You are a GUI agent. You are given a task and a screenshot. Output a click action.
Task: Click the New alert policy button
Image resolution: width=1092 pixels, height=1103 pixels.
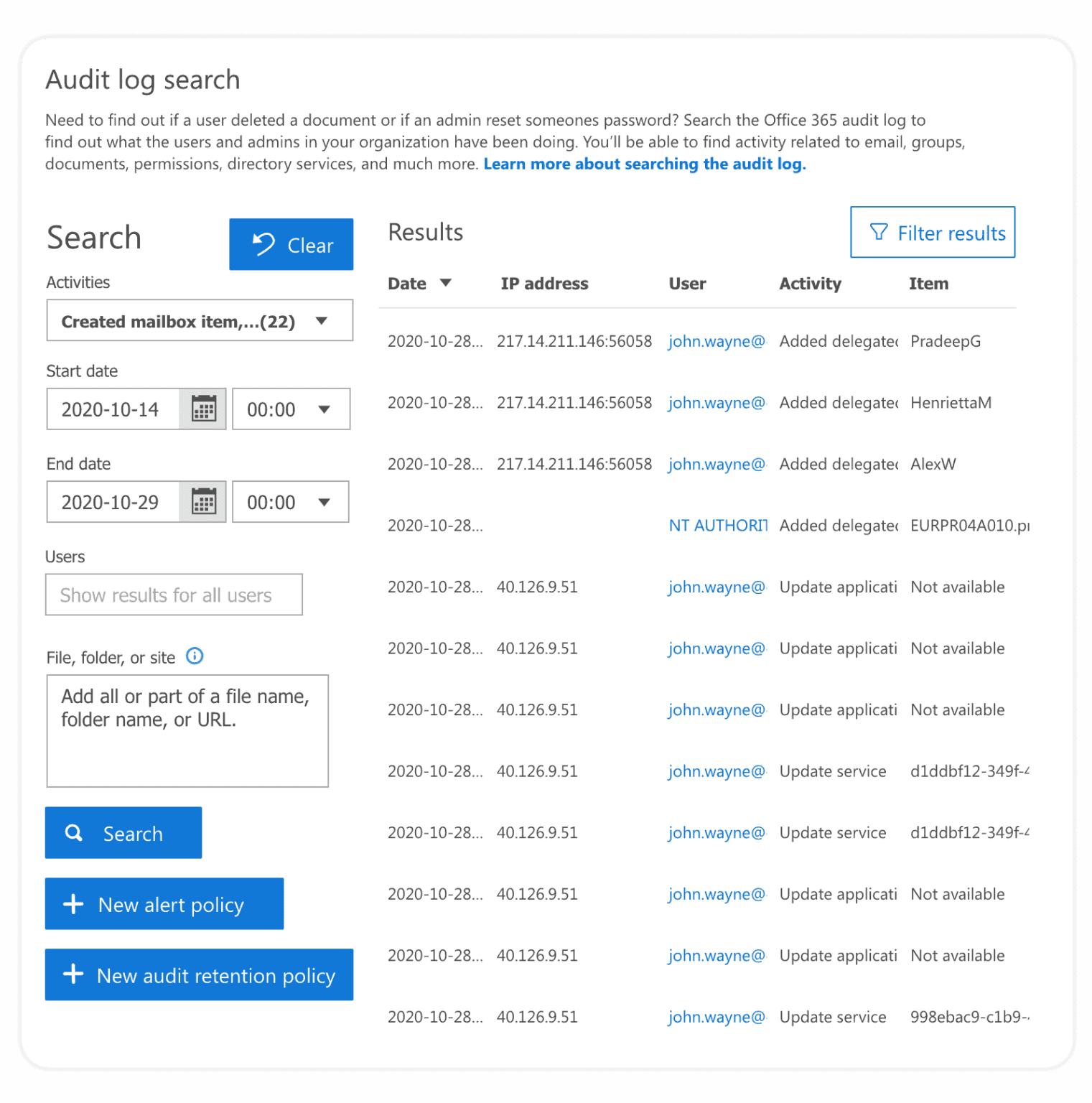coord(164,904)
